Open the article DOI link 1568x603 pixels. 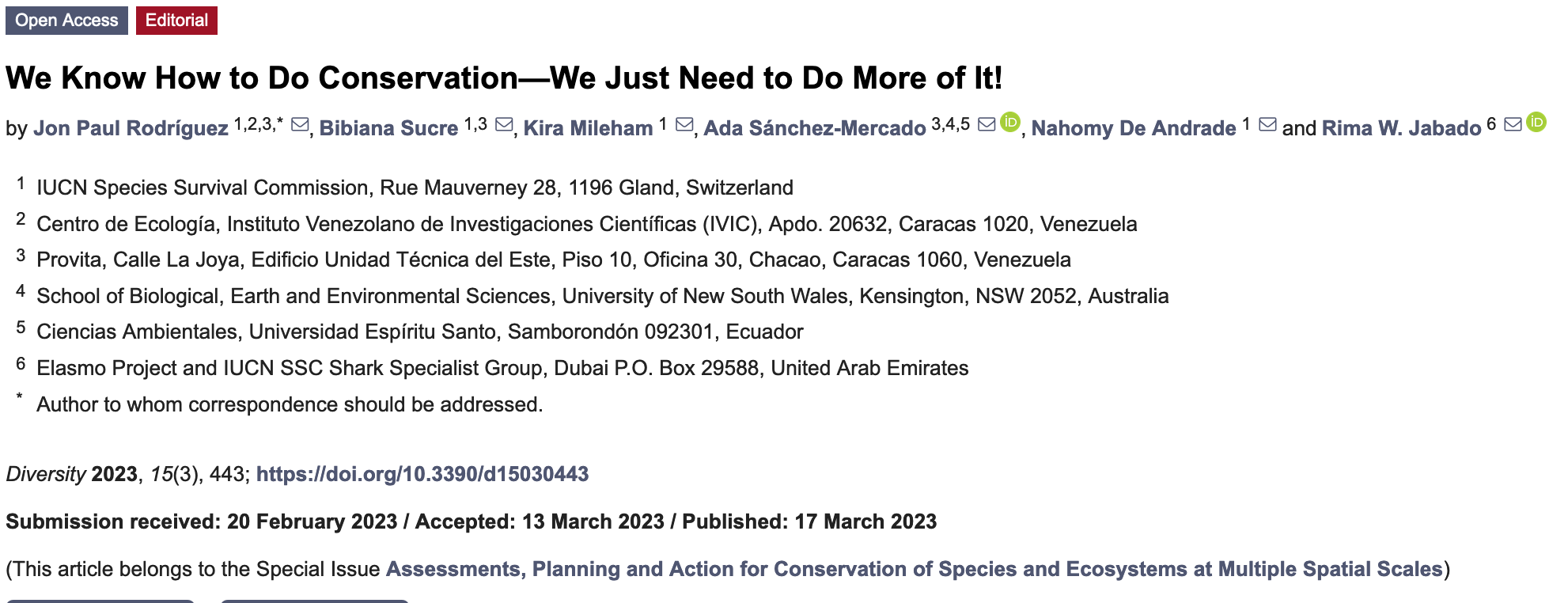tap(422, 474)
